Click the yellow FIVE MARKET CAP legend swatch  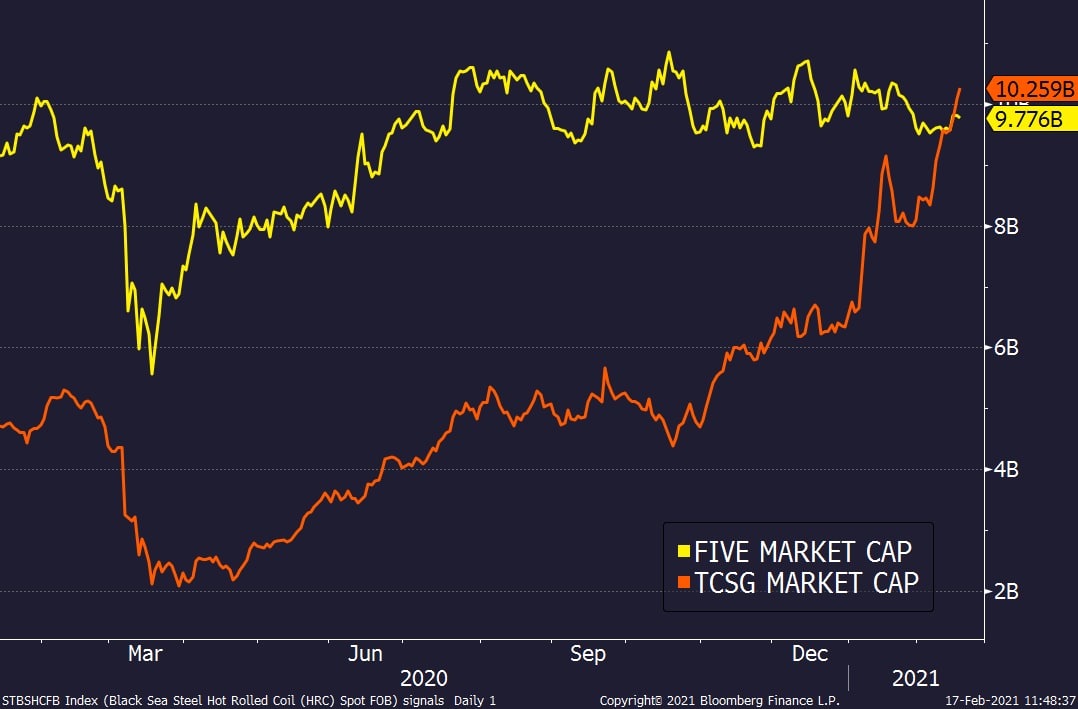click(x=683, y=552)
